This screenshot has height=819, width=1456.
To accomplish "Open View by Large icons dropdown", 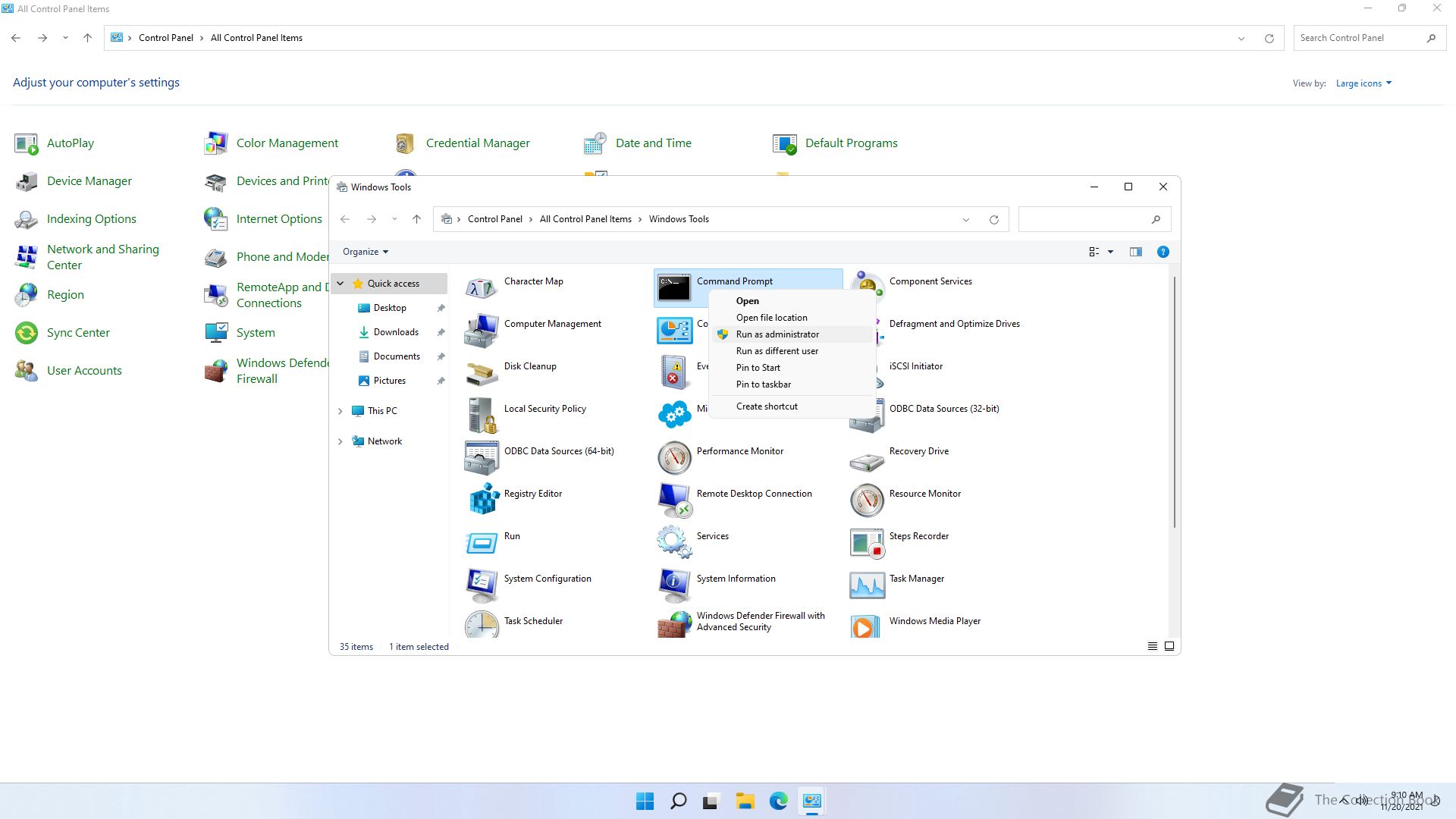I will (x=1363, y=83).
